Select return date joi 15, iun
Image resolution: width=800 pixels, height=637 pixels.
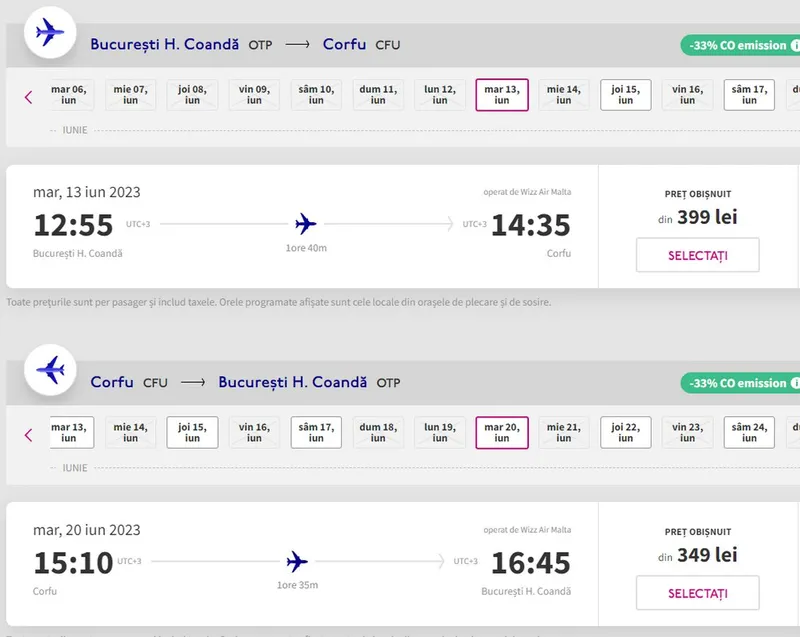(x=192, y=433)
